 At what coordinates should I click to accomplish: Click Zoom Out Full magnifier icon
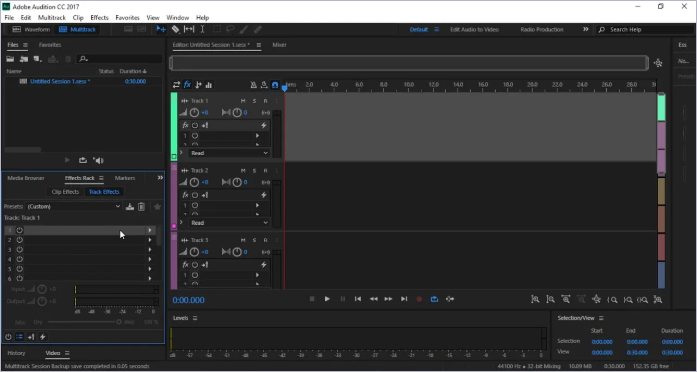(597, 300)
